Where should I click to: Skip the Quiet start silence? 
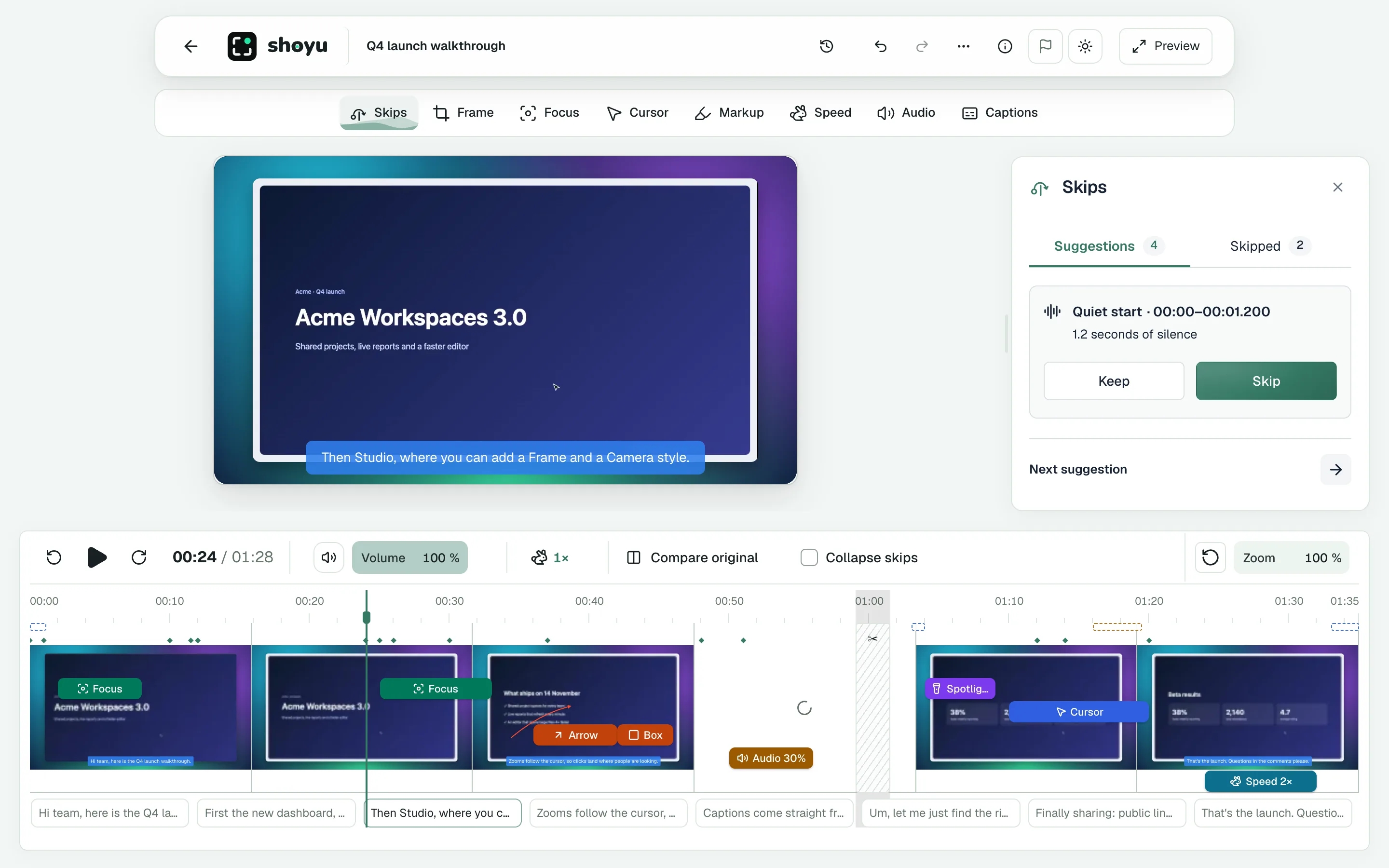click(x=1266, y=381)
